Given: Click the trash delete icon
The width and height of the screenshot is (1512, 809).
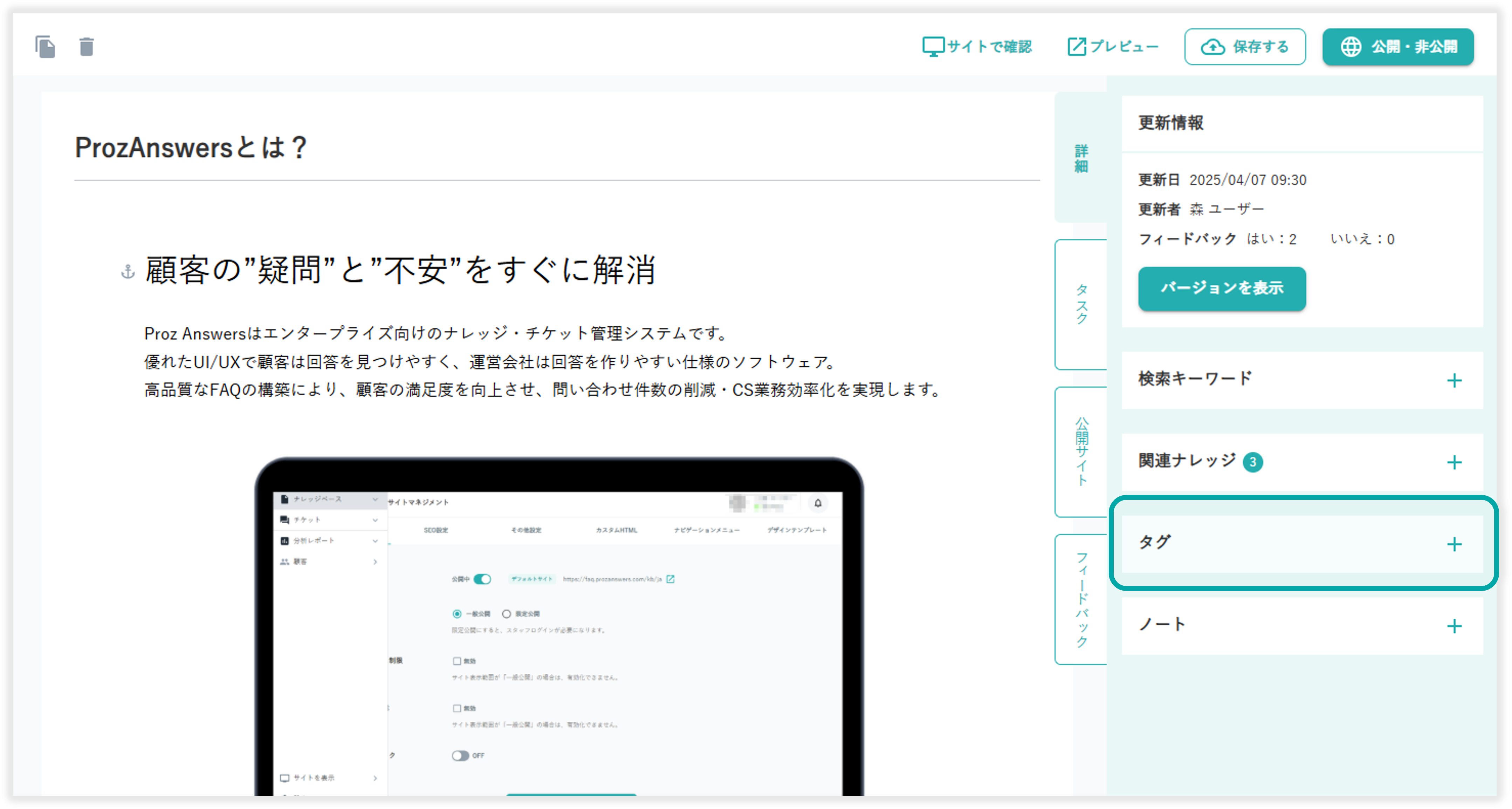Looking at the screenshot, I should [86, 47].
